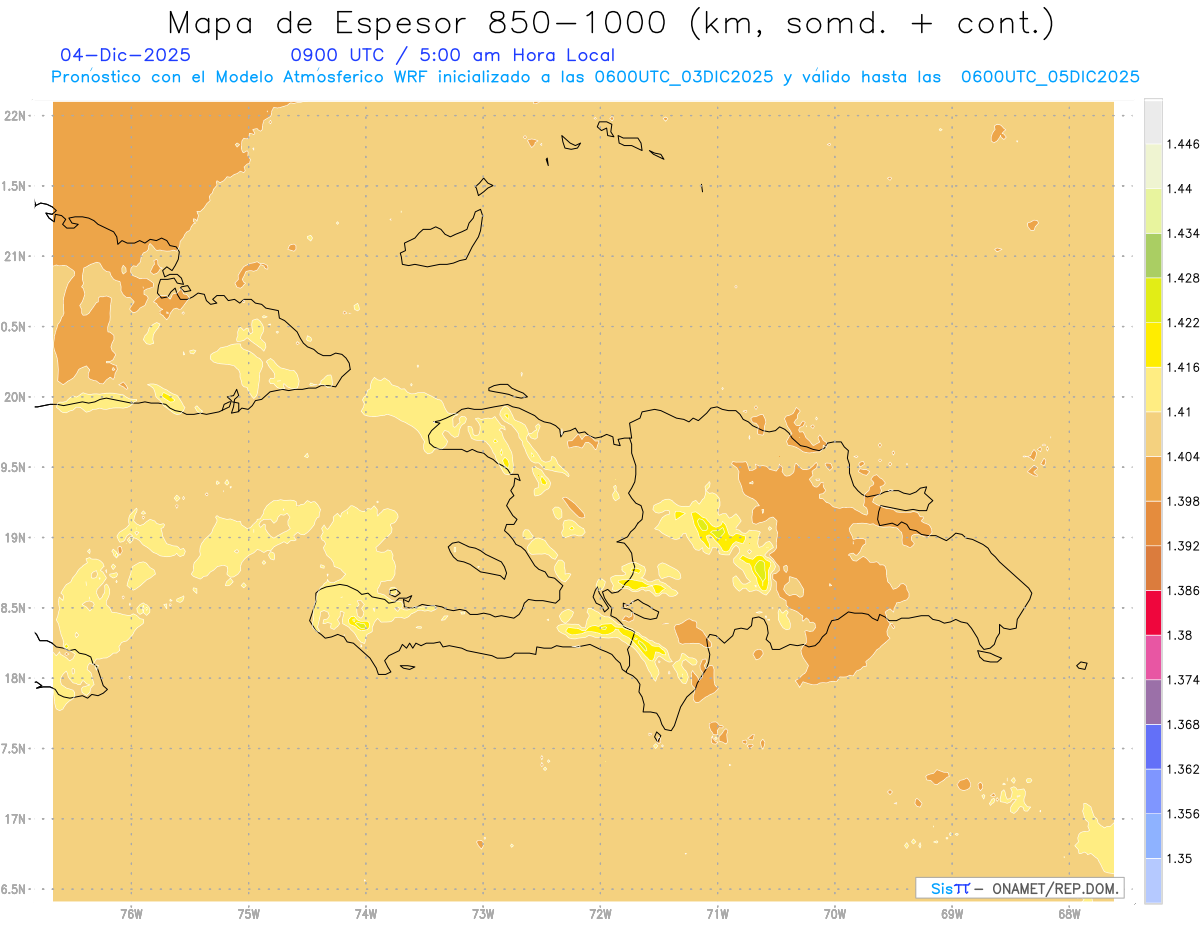Image resolution: width=1200 pixels, height=927 pixels.
Task: Click the colorbar value label '1.374'
Action: point(1183,680)
